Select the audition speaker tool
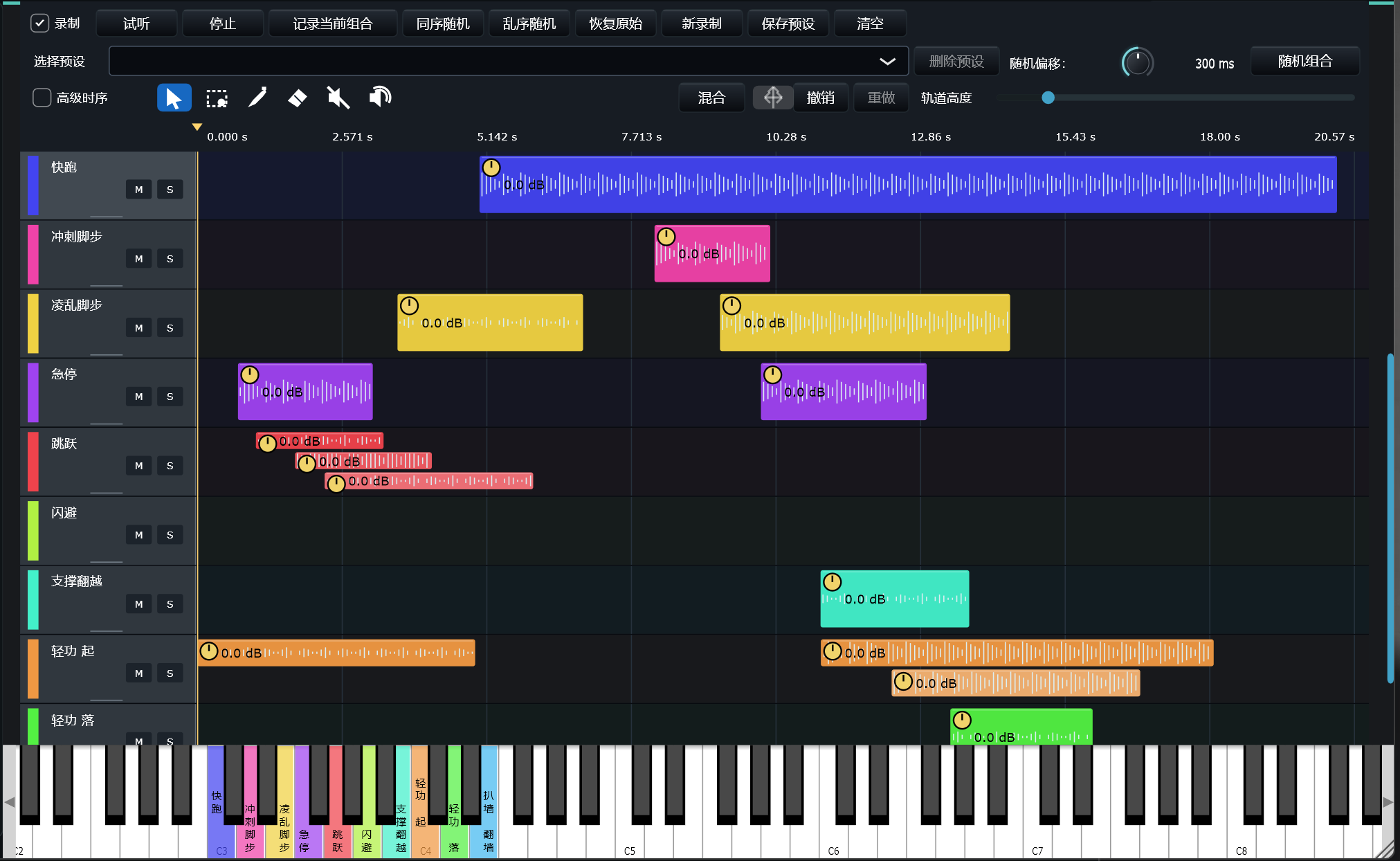1400x861 pixels. 380,97
